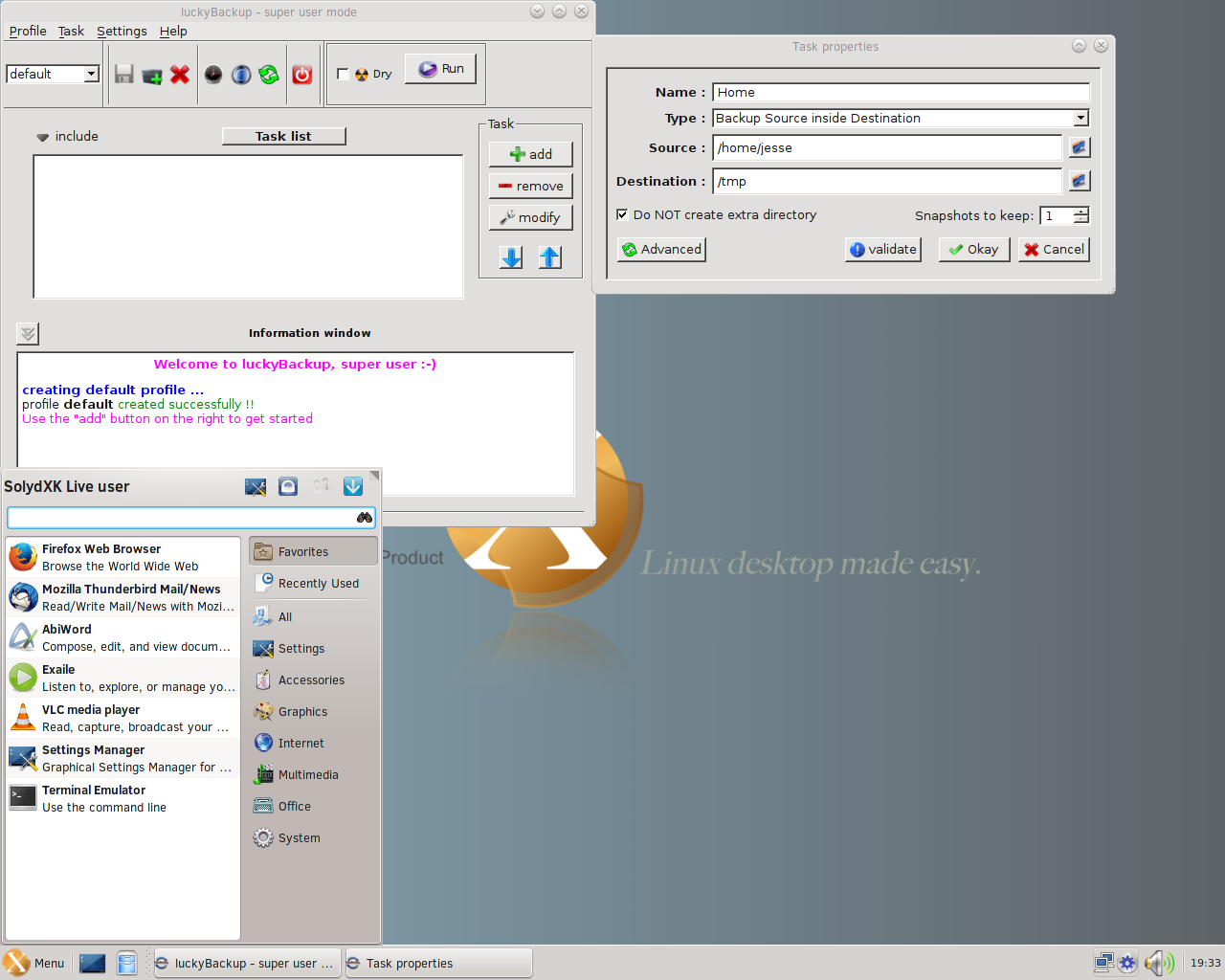The image size is (1225, 980).
Task: Click the Run button
Action: click(441, 69)
